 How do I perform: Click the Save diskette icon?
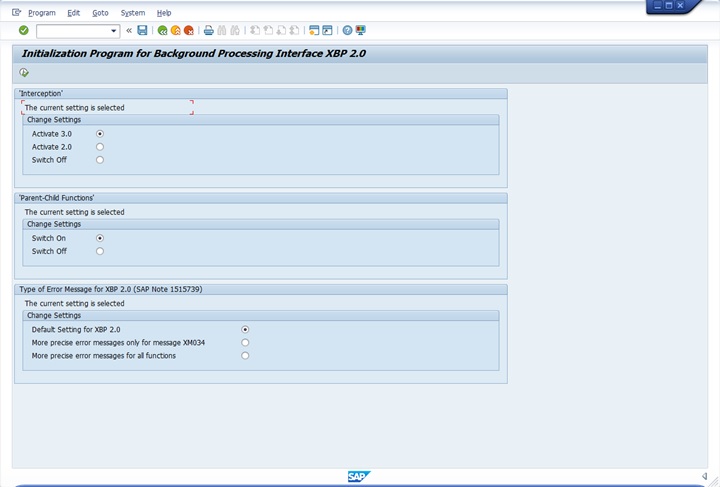click(x=142, y=30)
